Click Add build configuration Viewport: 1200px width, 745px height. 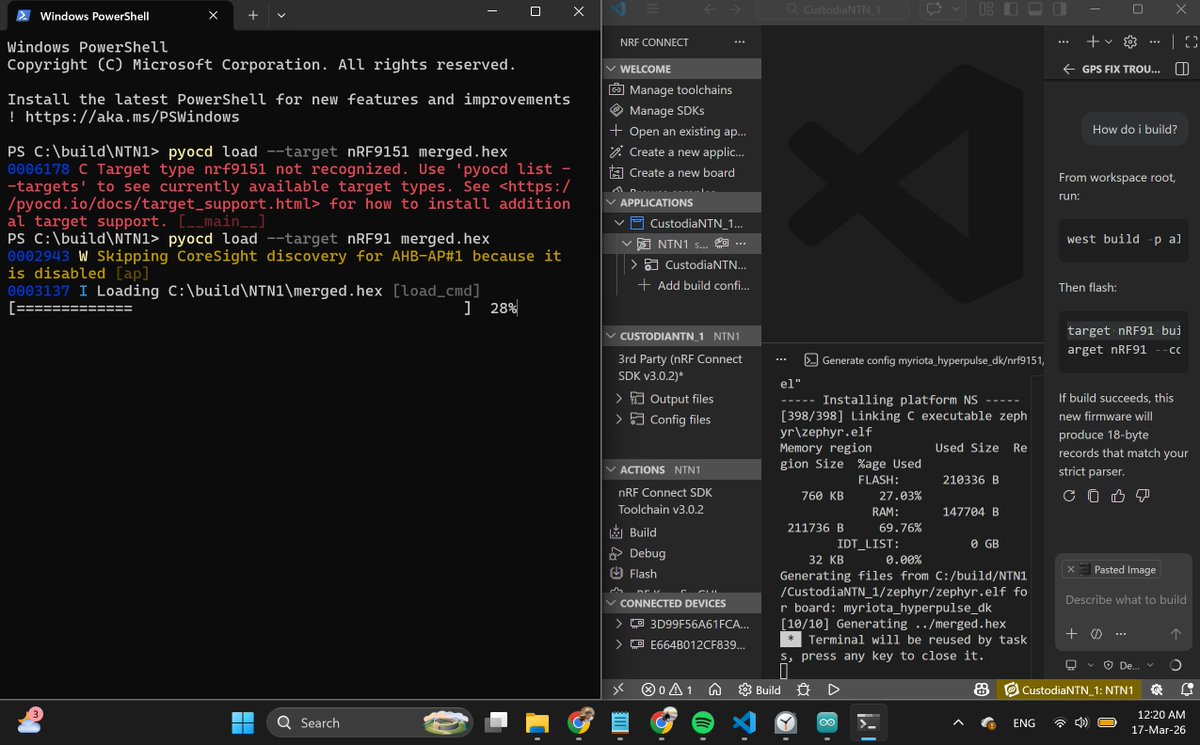click(693, 286)
